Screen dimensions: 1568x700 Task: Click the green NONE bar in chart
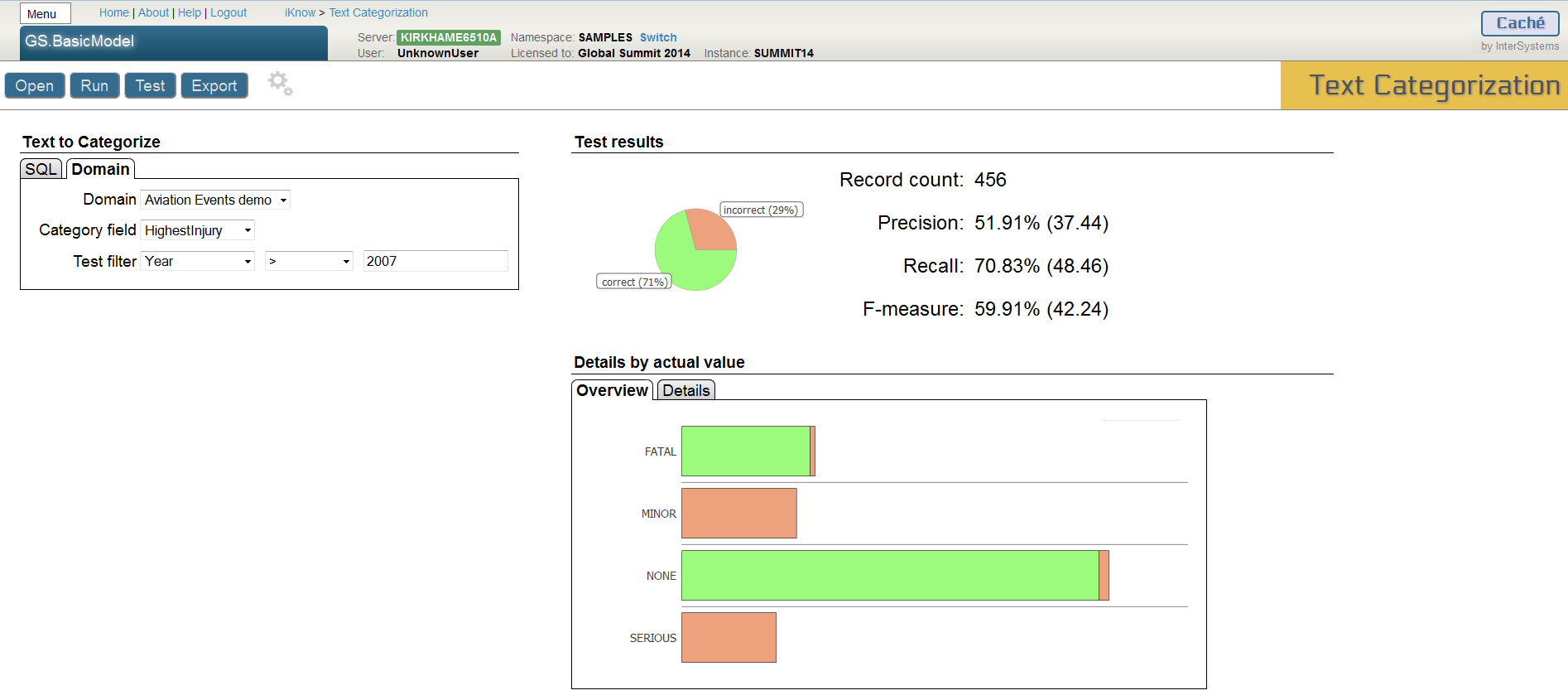click(889, 575)
